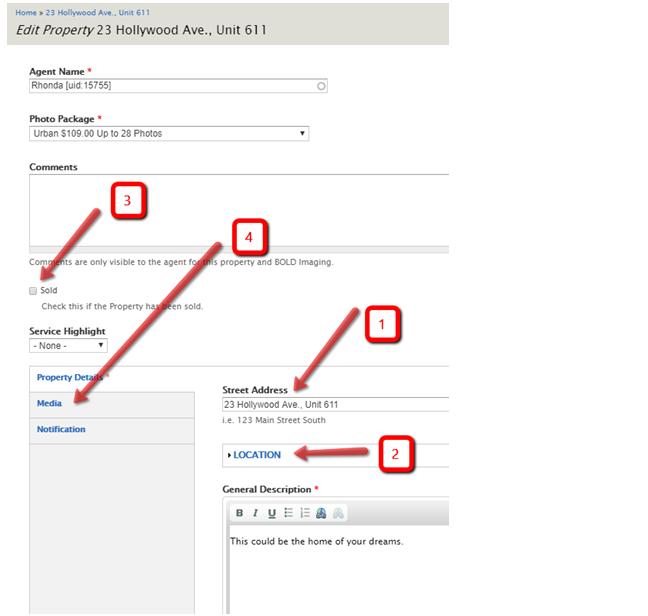The height and width of the screenshot is (616, 648).
Task: Select the Property Details tab
Action: [x=70, y=377]
